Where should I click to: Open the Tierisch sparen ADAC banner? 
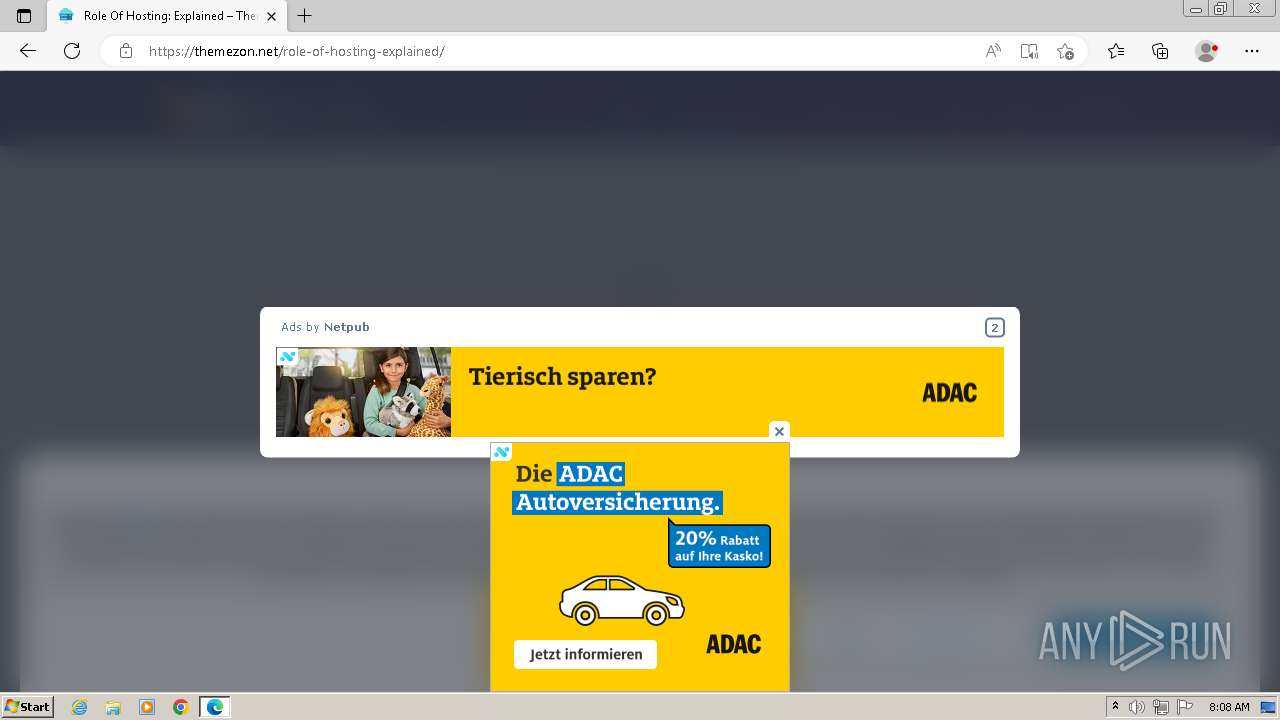click(640, 392)
